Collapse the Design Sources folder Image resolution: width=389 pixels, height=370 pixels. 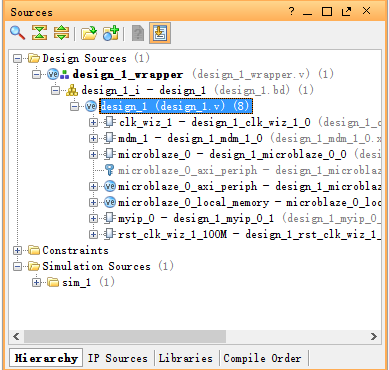pos(17,59)
